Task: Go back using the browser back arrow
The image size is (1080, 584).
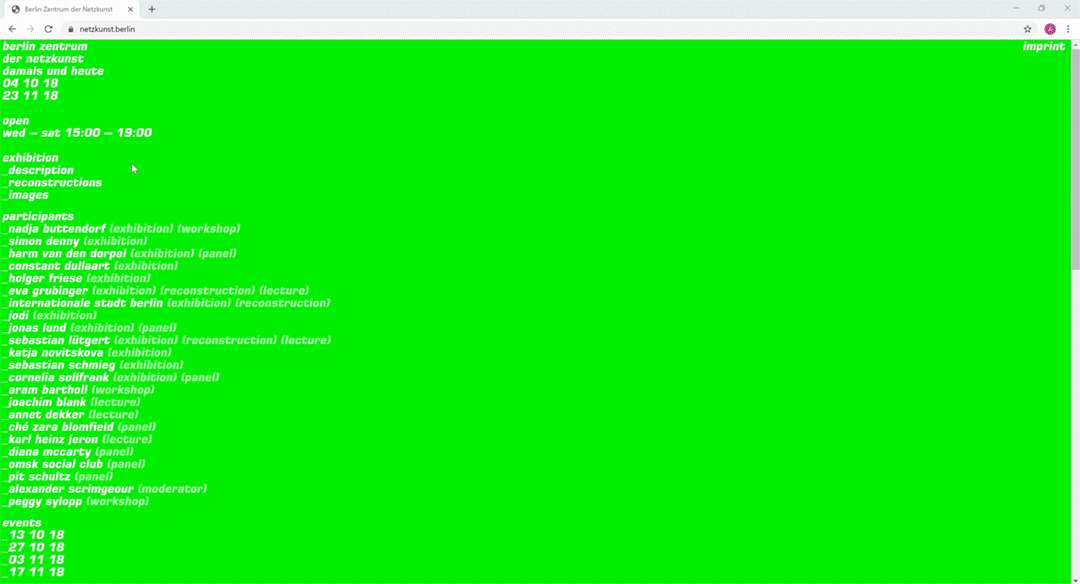Action: coord(12,29)
